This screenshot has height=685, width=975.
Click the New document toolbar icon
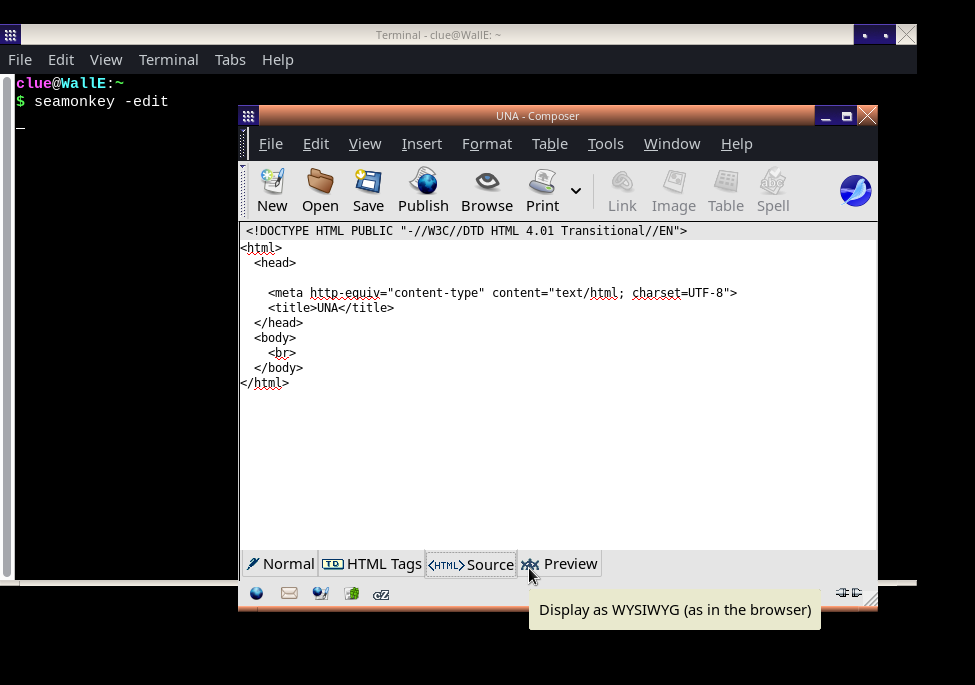tap(272, 190)
